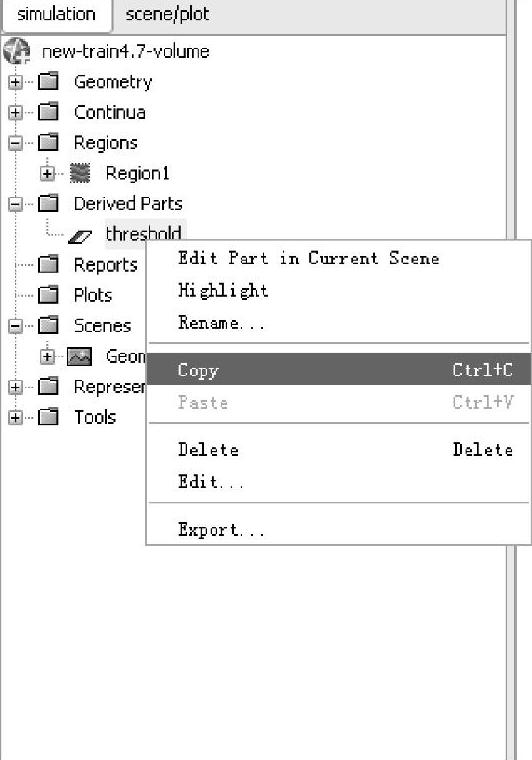The height and width of the screenshot is (760, 532).
Task: Select Export... from the context menu
Action: (x=222, y=529)
